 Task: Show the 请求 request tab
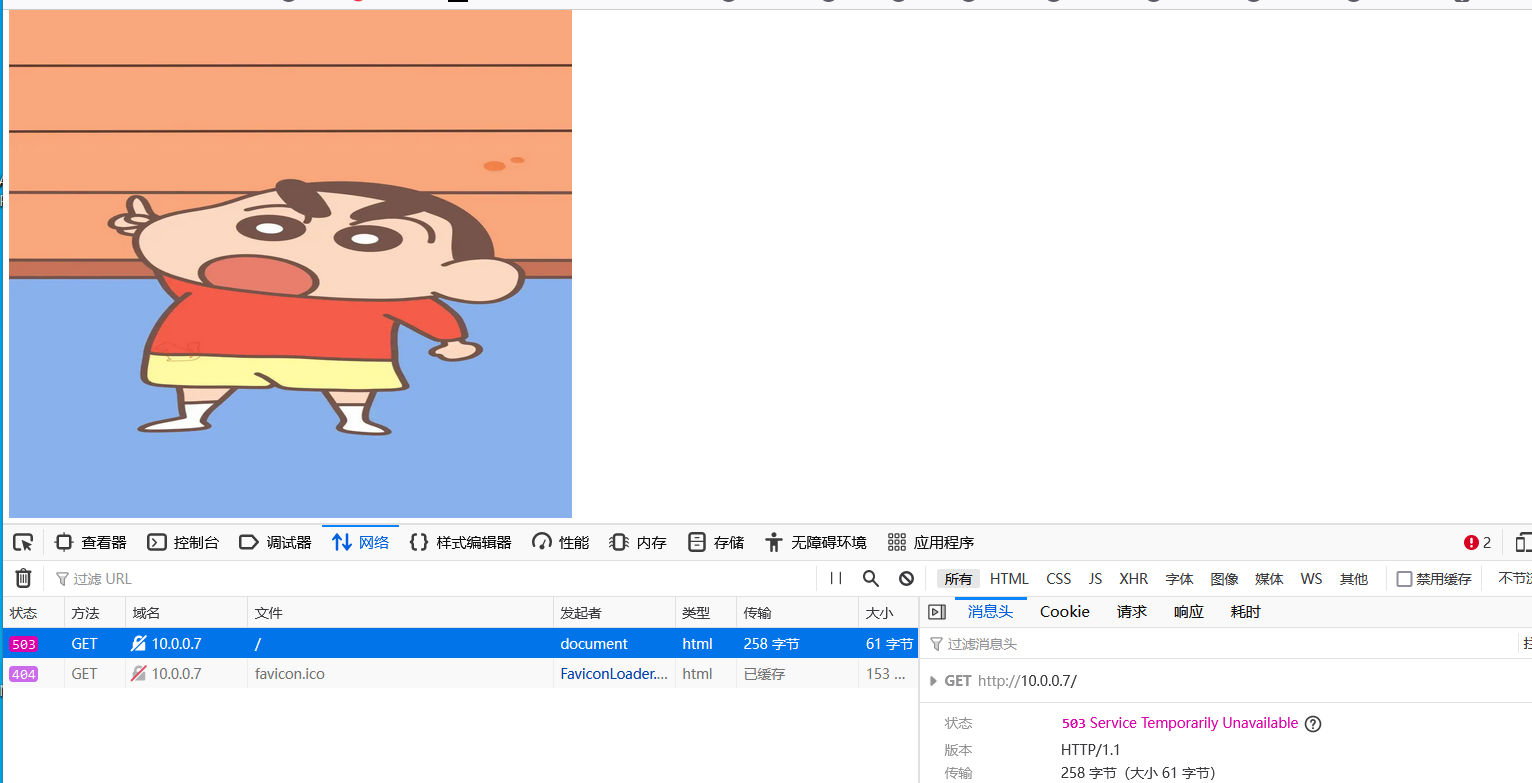[x=1131, y=612]
